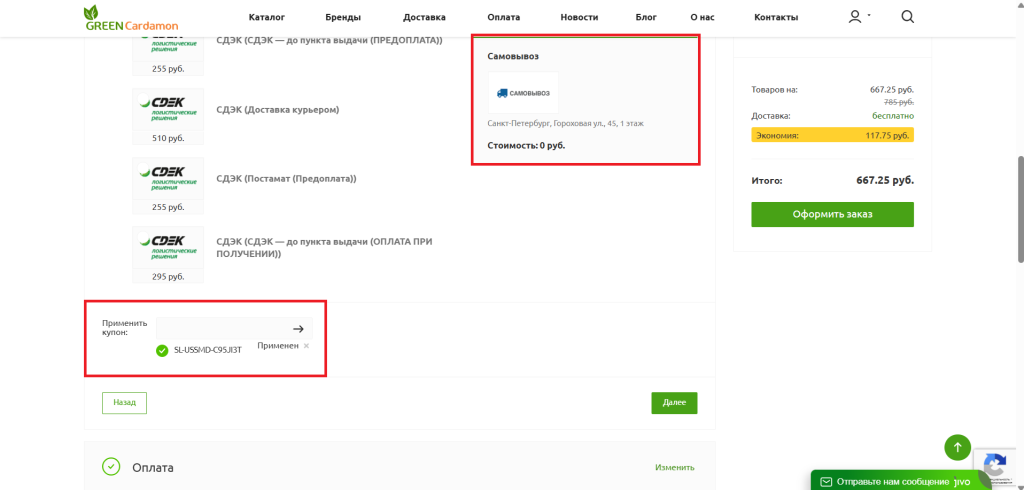This screenshot has height=490, width=1024.
Task: Choose СДЭК пункт выдачи (ПРЕДОПЛАТА) option
Action: 329,41
